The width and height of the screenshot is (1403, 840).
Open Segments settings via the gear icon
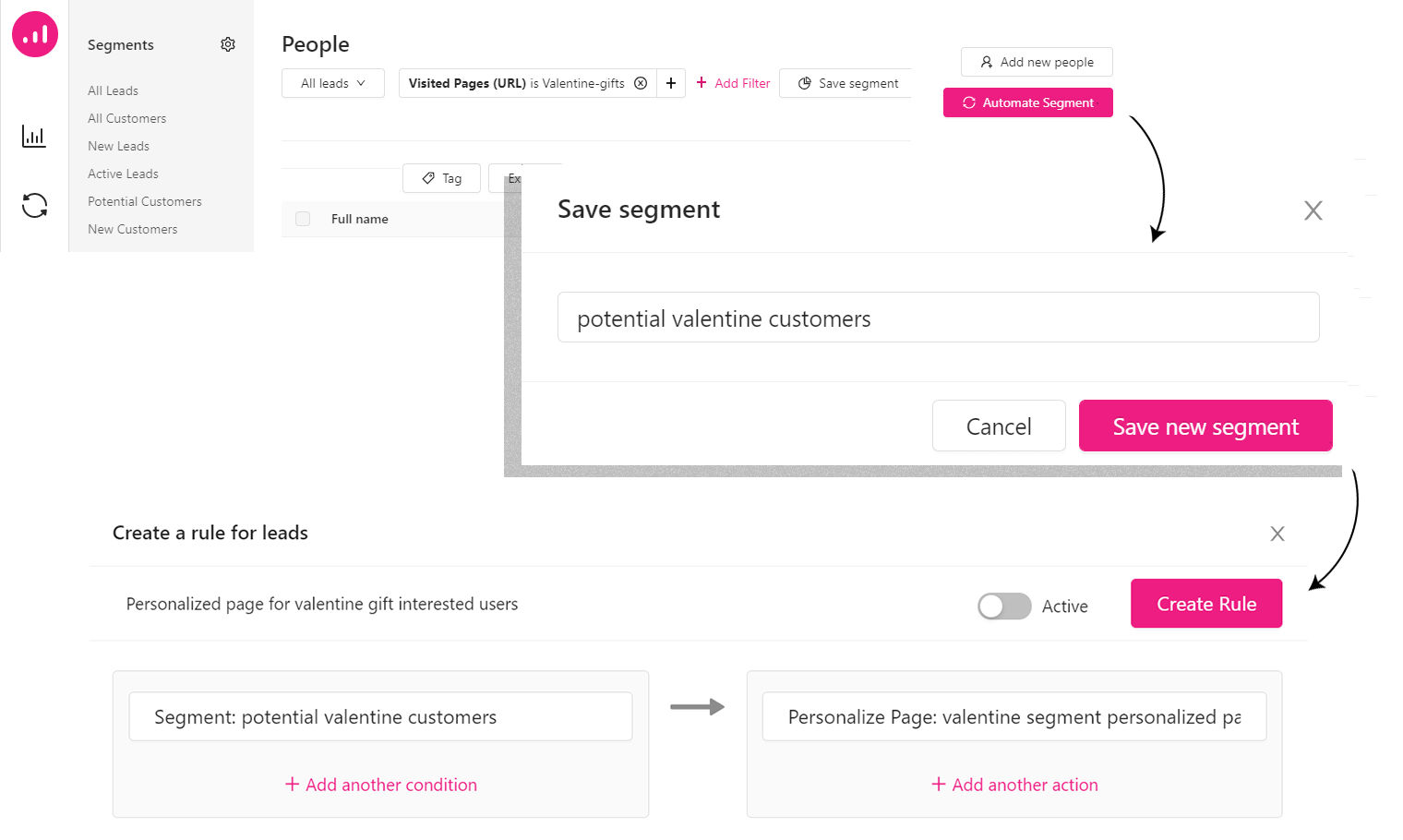pyautogui.click(x=228, y=43)
